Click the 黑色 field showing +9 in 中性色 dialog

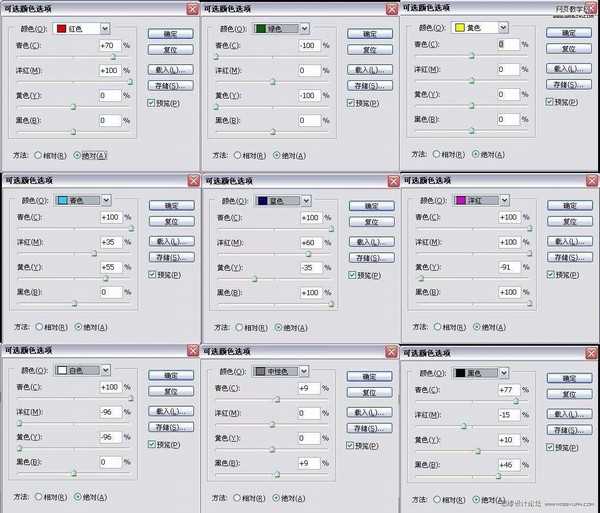[309, 463]
